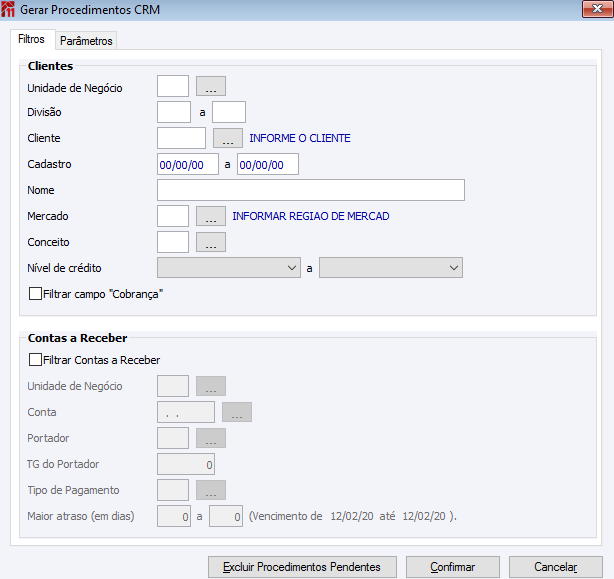The width and height of the screenshot is (614, 579).
Task: Open the Portador lookup button
Action: pyautogui.click(x=211, y=438)
